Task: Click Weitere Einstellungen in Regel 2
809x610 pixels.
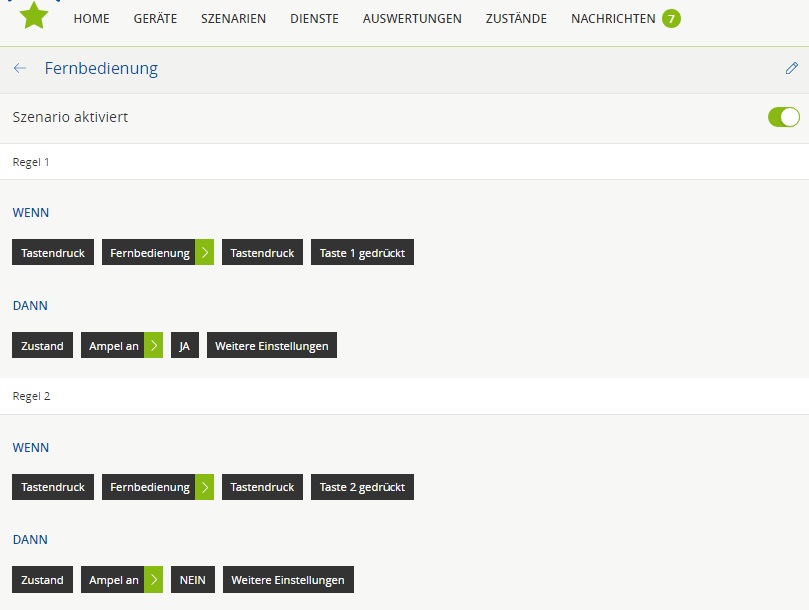Action: pyautogui.click(x=288, y=580)
